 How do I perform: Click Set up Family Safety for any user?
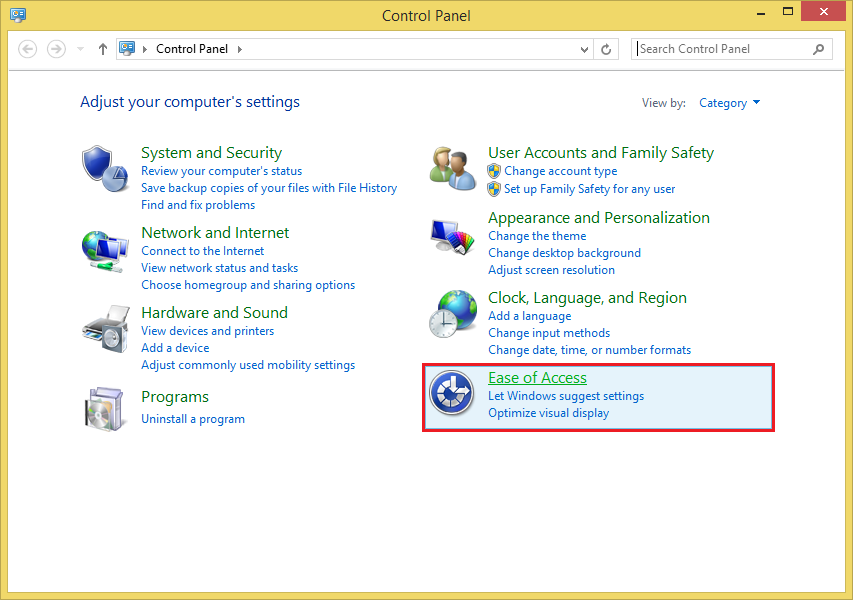coord(589,189)
